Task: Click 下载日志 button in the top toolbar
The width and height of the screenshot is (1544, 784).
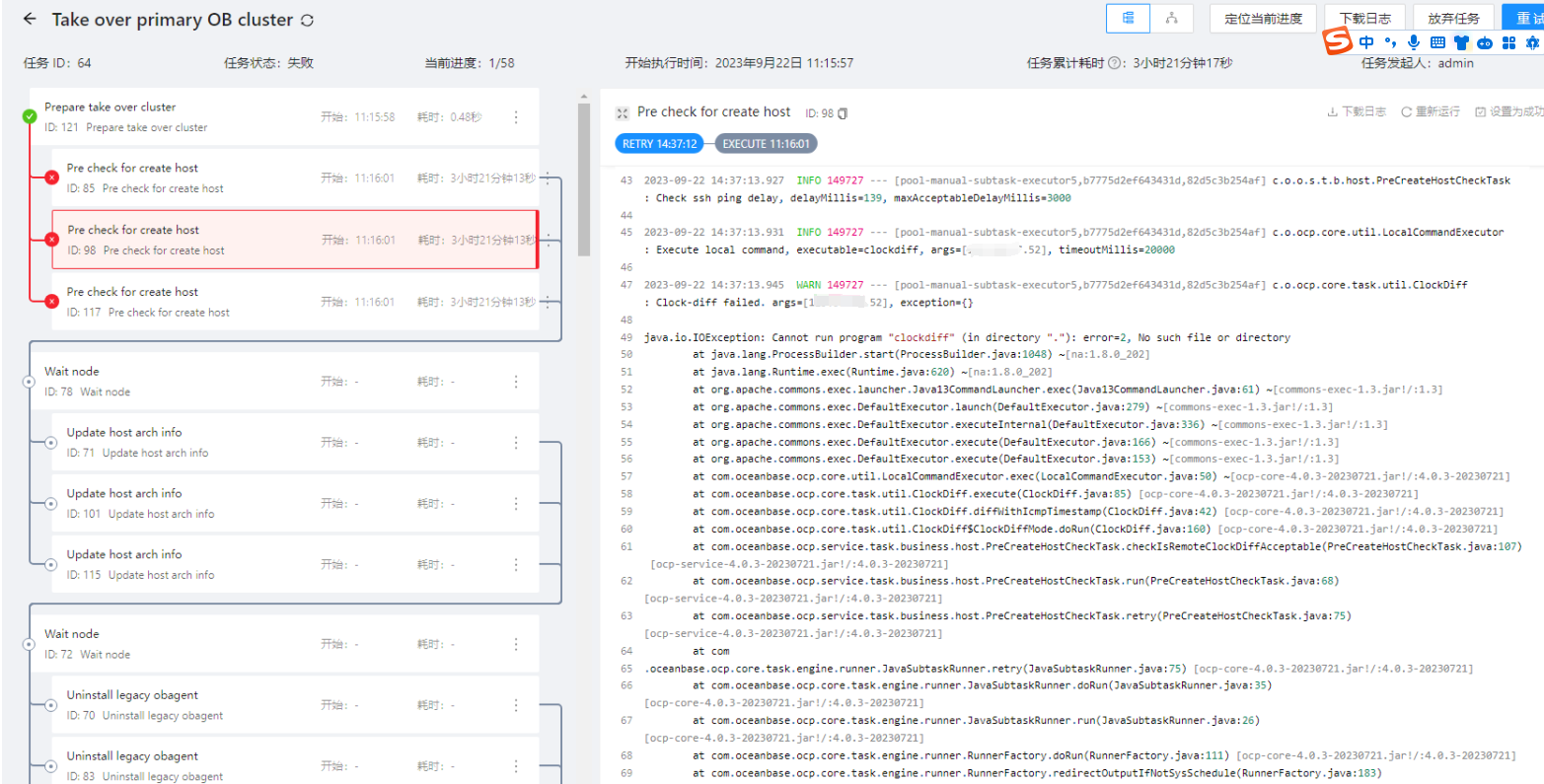Action: (1365, 18)
